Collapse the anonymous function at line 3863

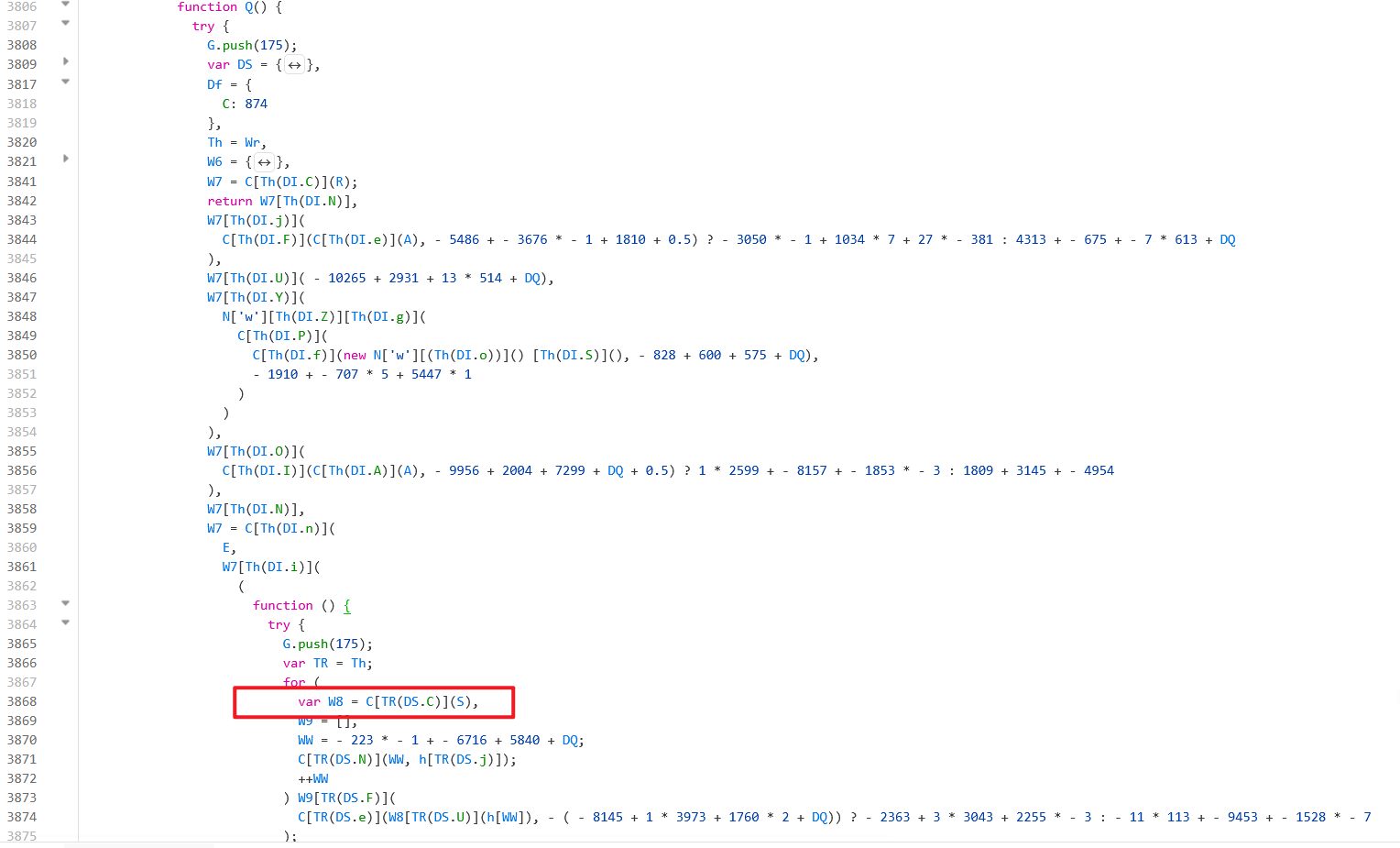(63, 604)
